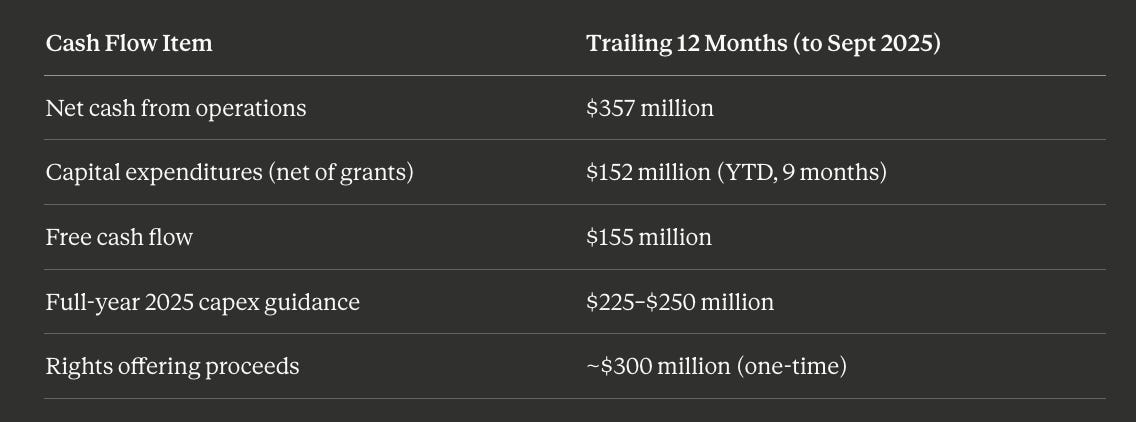Select the Net cash from operations label

click(x=176, y=109)
